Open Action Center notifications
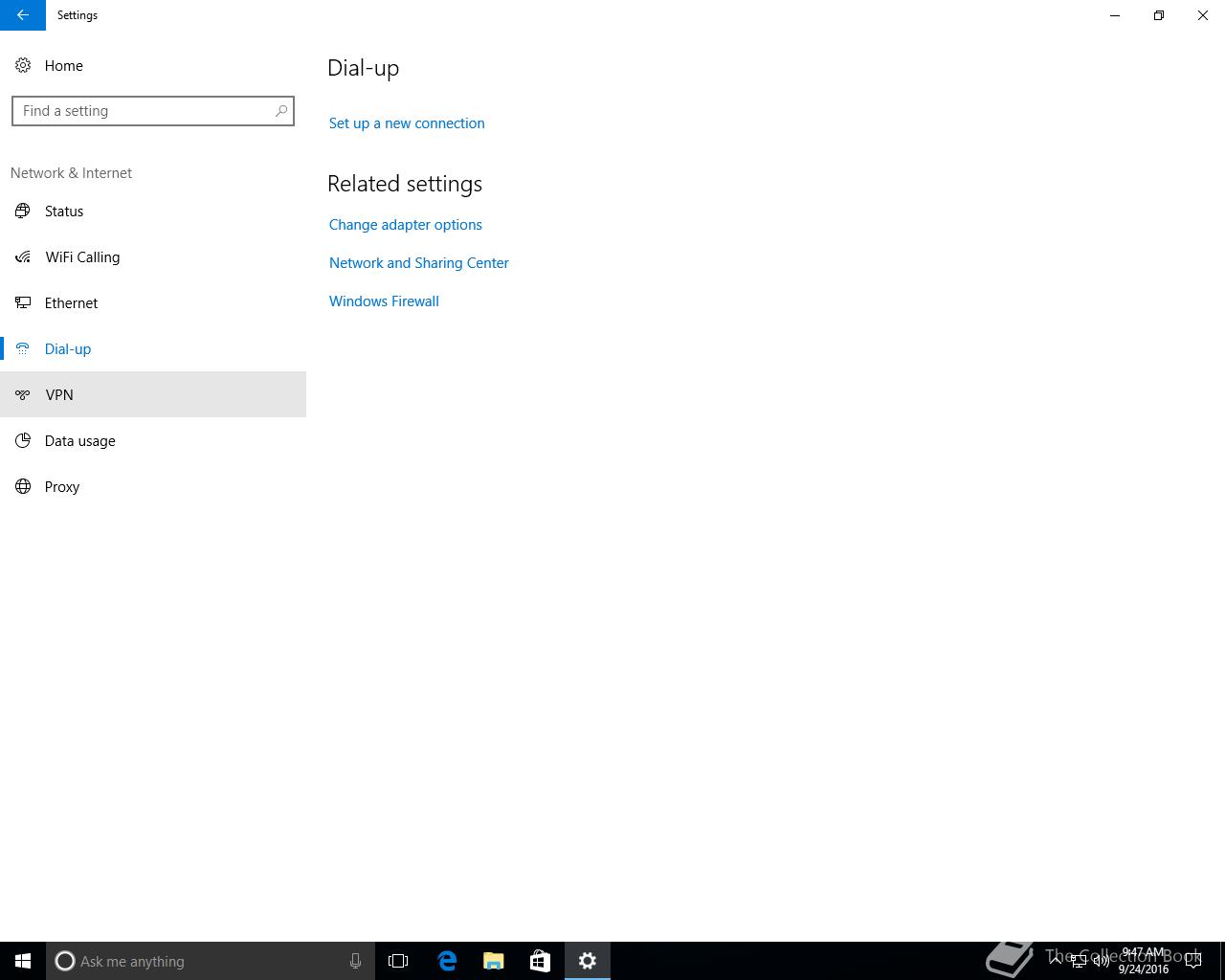 click(1193, 961)
